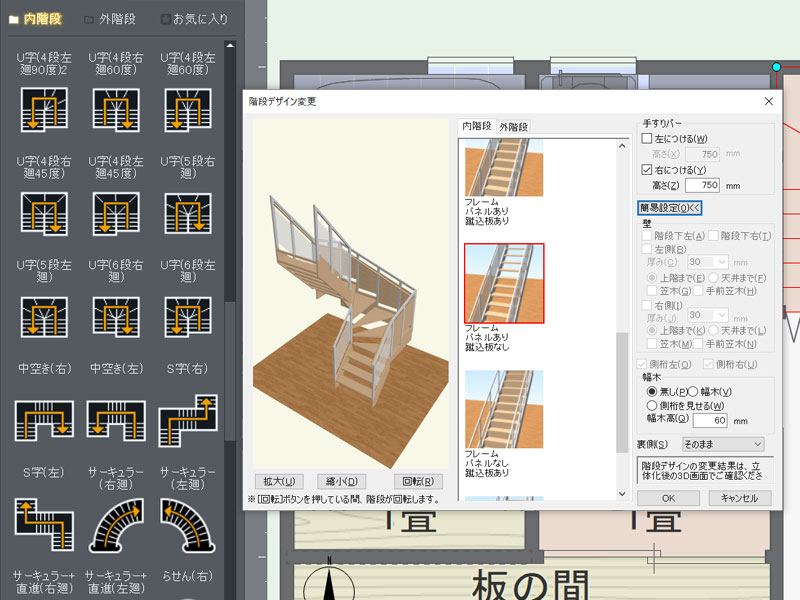This screenshot has height=600, width=800.
Task: Uncheck the 右につける handrail option
Action: pos(645,169)
